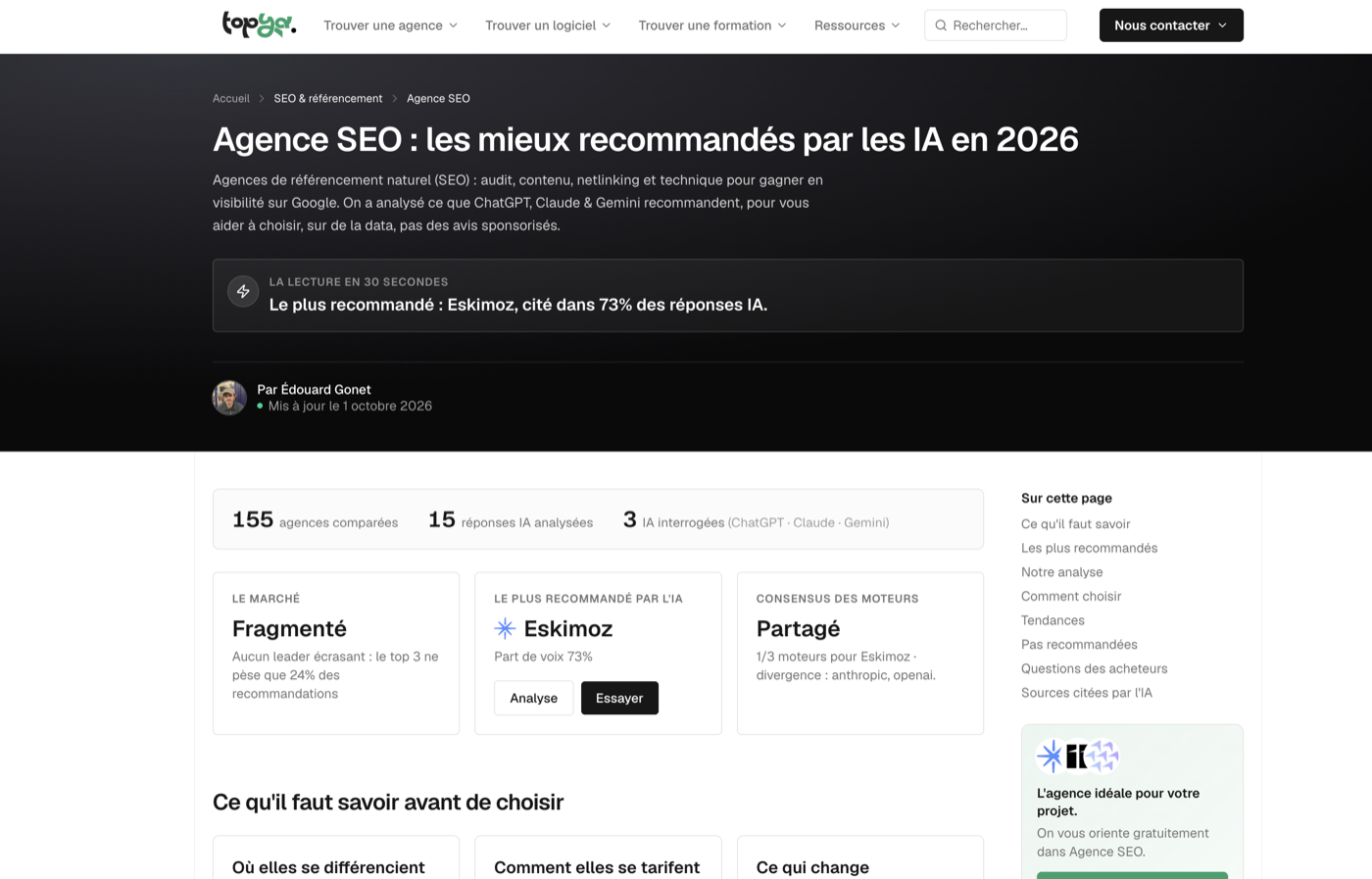This screenshot has height=879, width=1372.
Task: Jump to Les plus recommandés section
Action: click(1090, 548)
